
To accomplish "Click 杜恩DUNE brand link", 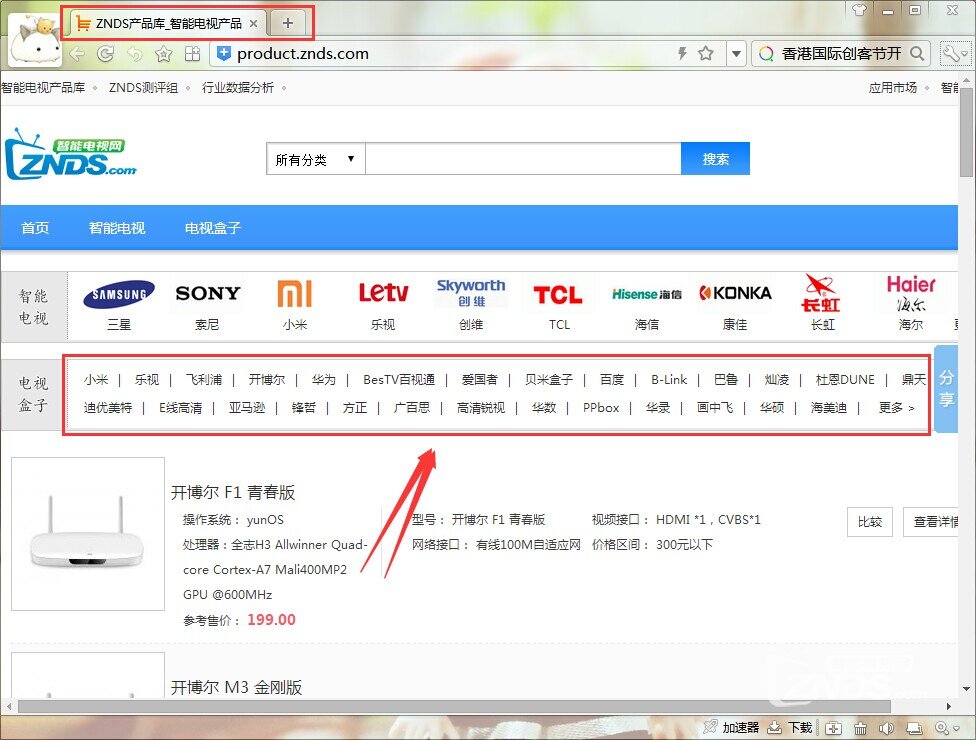I will pyautogui.click(x=845, y=380).
